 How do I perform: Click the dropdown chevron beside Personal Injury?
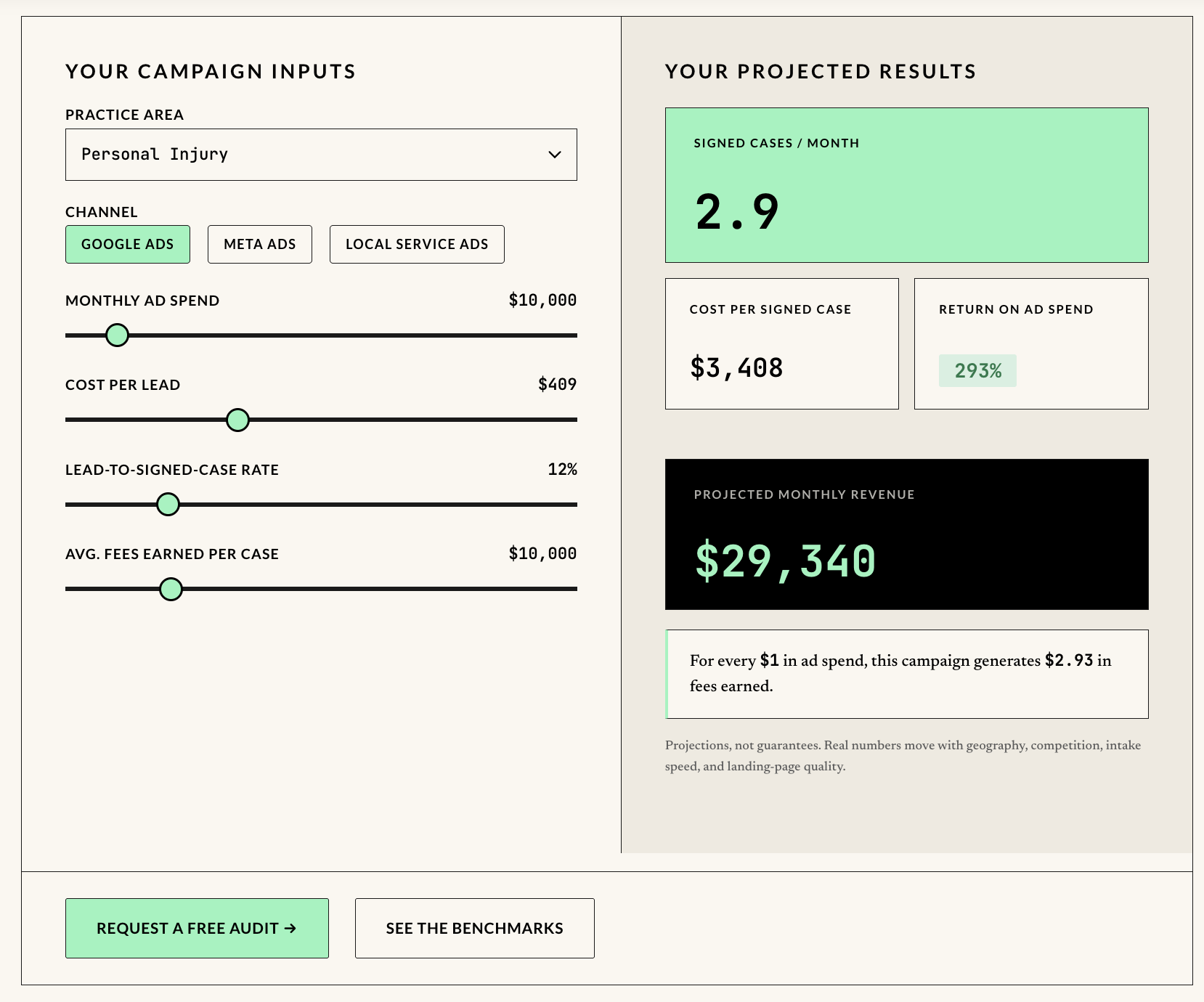pyautogui.click(x=555, y=155)
